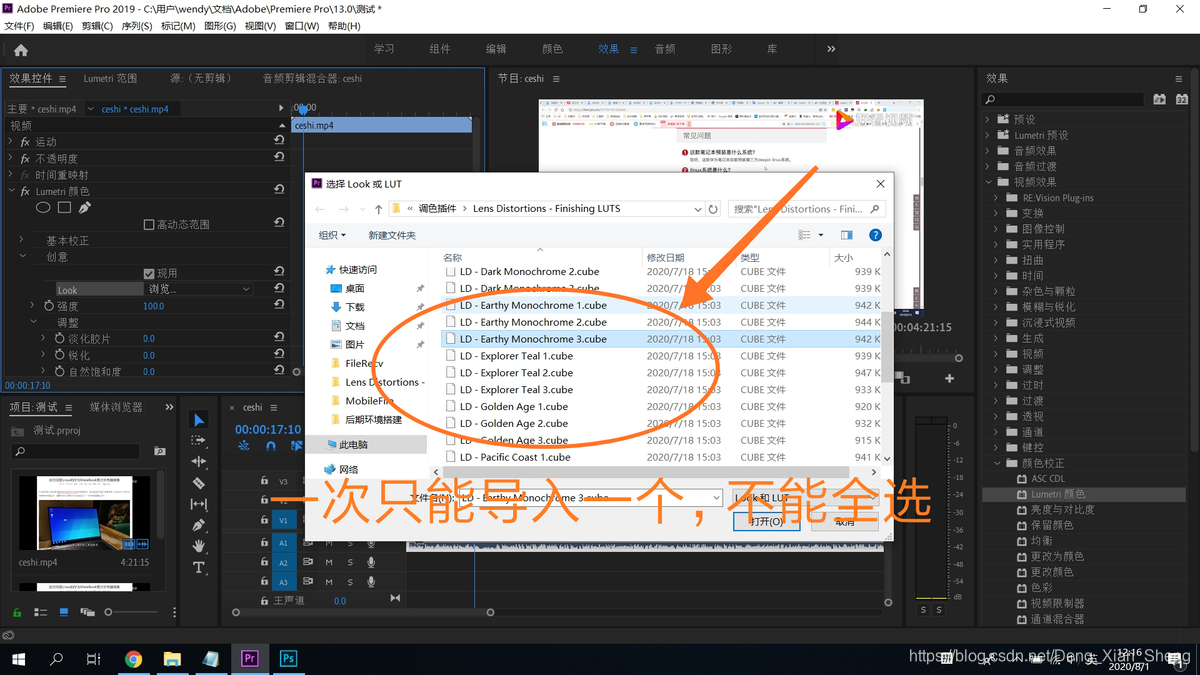Expand the 音频效果 folder
The image size is (1200, 675).
point(989,151)
